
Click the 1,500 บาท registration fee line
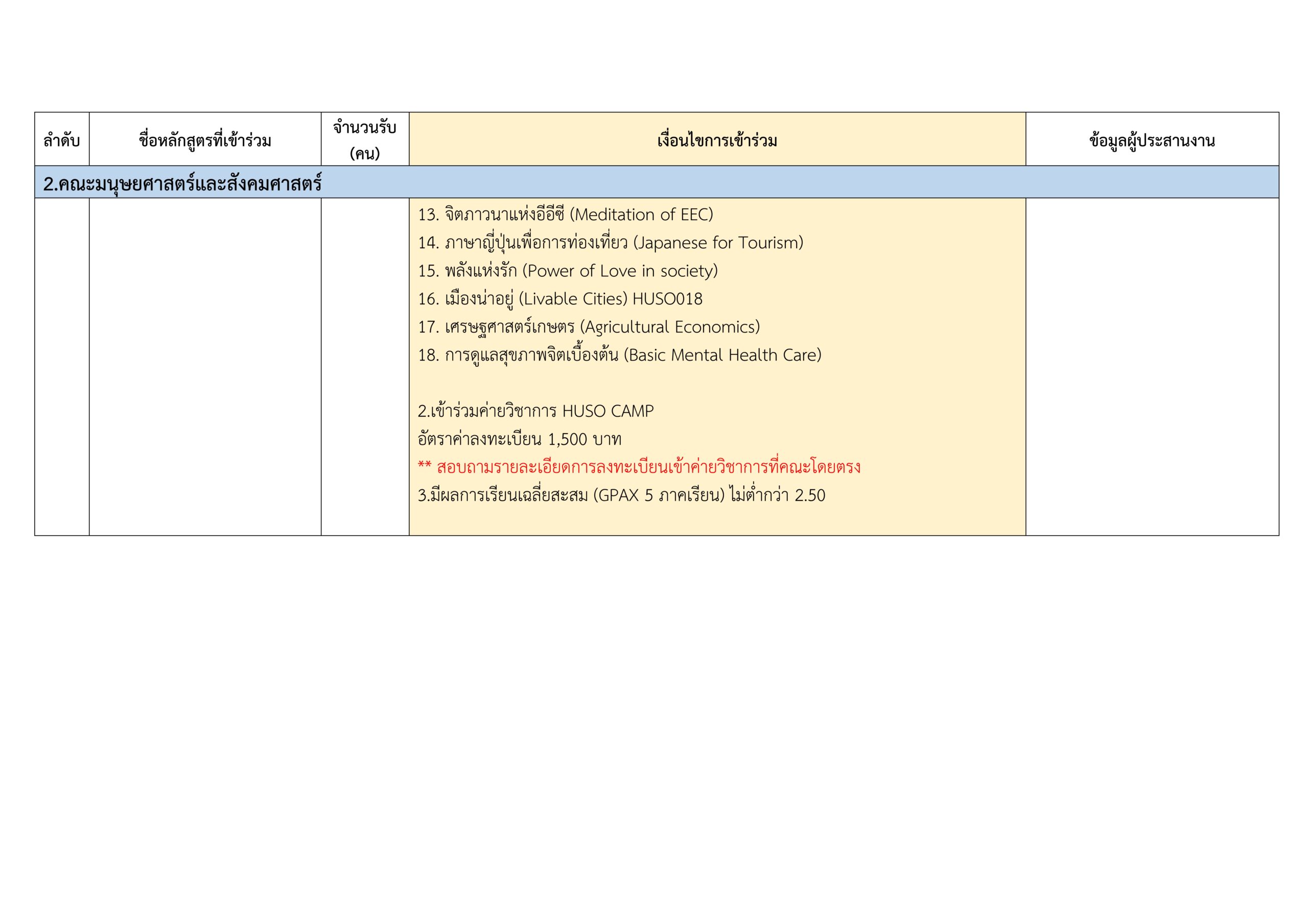[519, 439]
